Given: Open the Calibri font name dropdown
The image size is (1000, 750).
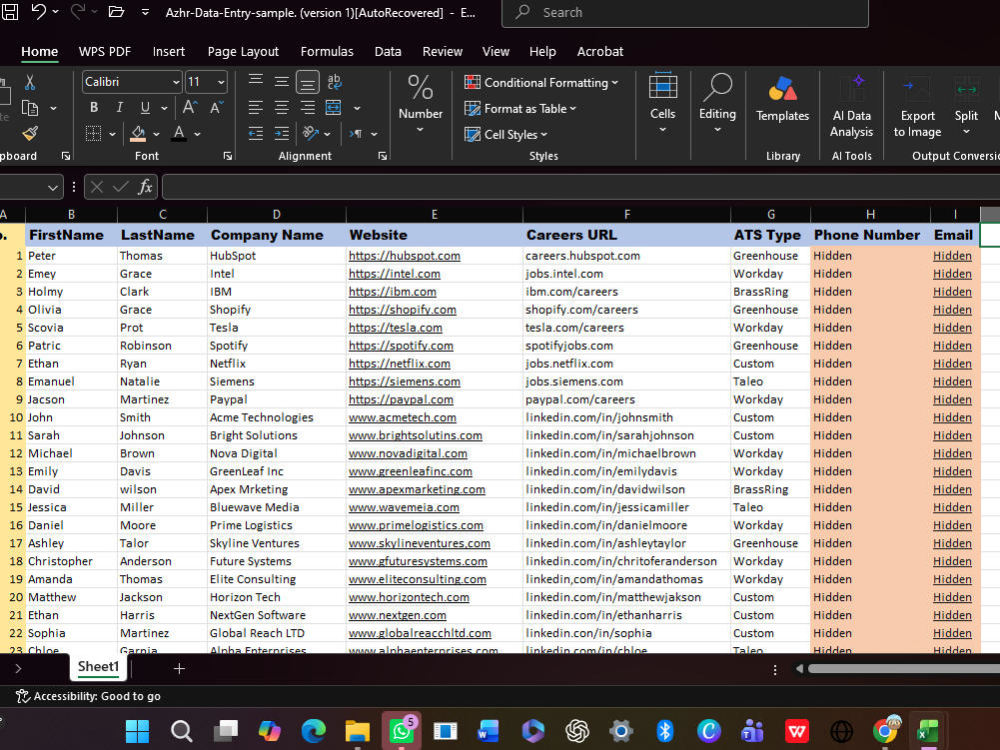Looking at the screenshot, I should click(176, 82).
